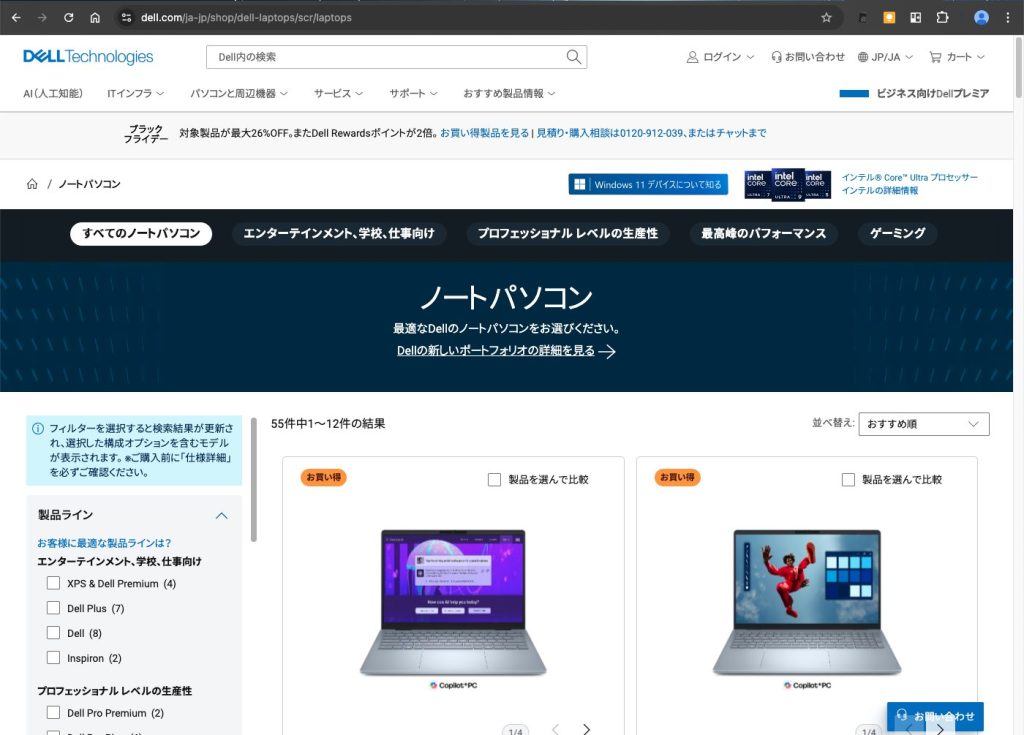Click Windows 11 デバイスについて知る button
Screen dimensions: 1024x735
coord(648,184)
